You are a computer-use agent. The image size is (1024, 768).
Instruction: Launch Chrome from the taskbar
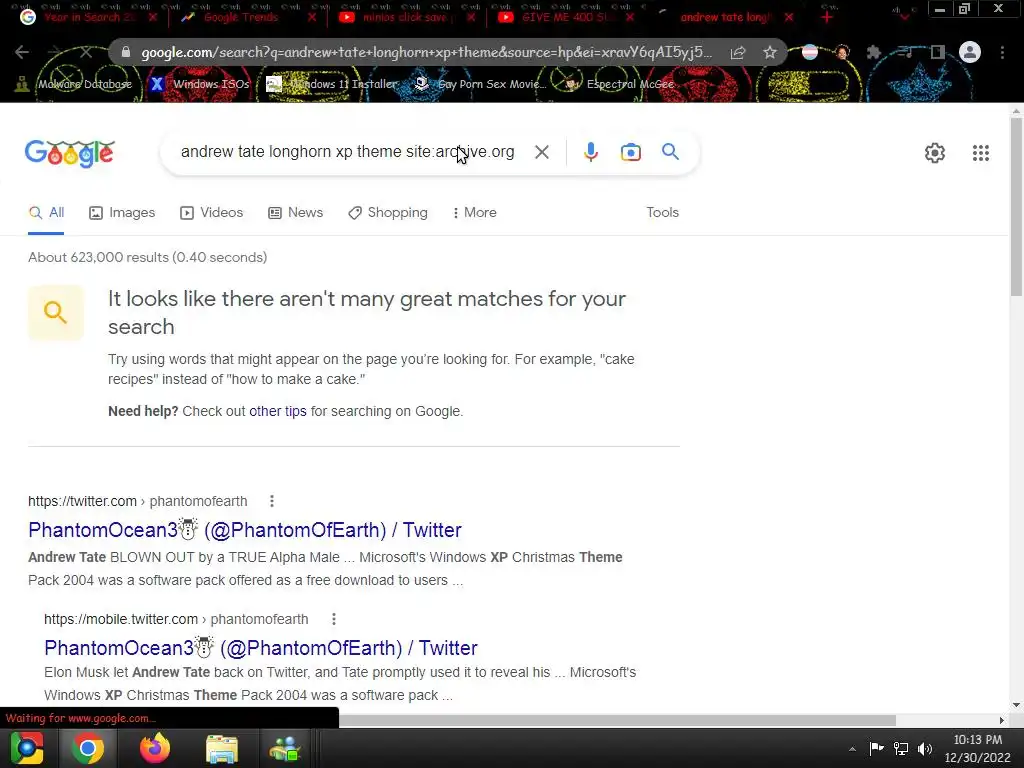(88, 748)
